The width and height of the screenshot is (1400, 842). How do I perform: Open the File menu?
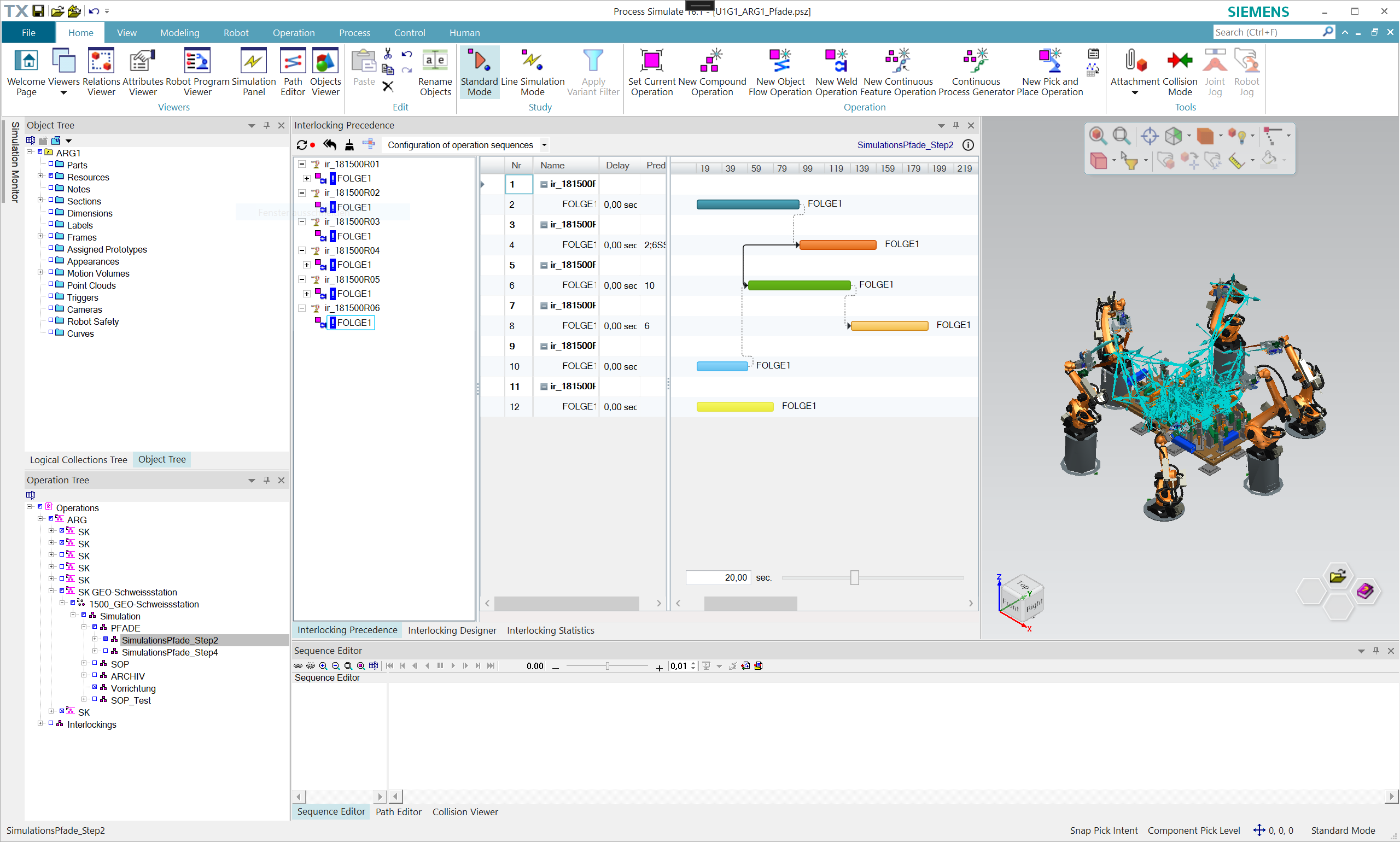click(x=28, y=33)
